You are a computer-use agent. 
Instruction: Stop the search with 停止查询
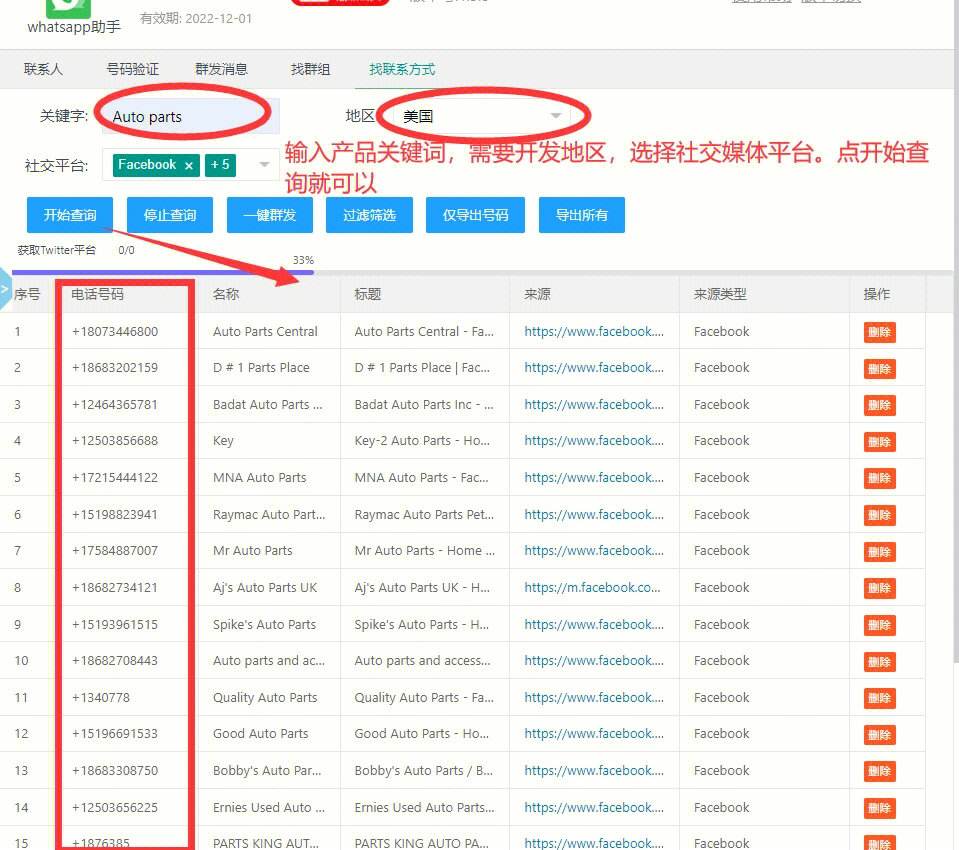(x=169, y=215)
